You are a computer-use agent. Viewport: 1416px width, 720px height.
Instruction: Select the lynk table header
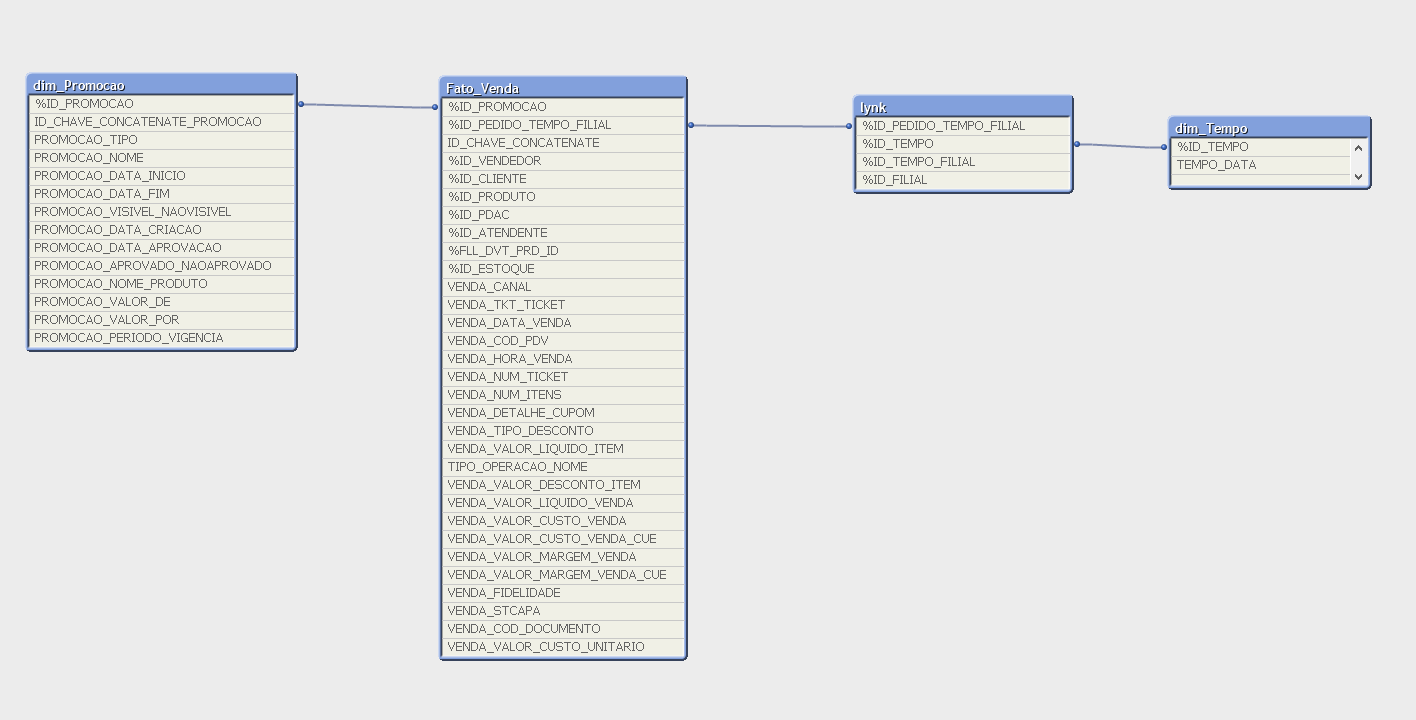coord(963,107)
